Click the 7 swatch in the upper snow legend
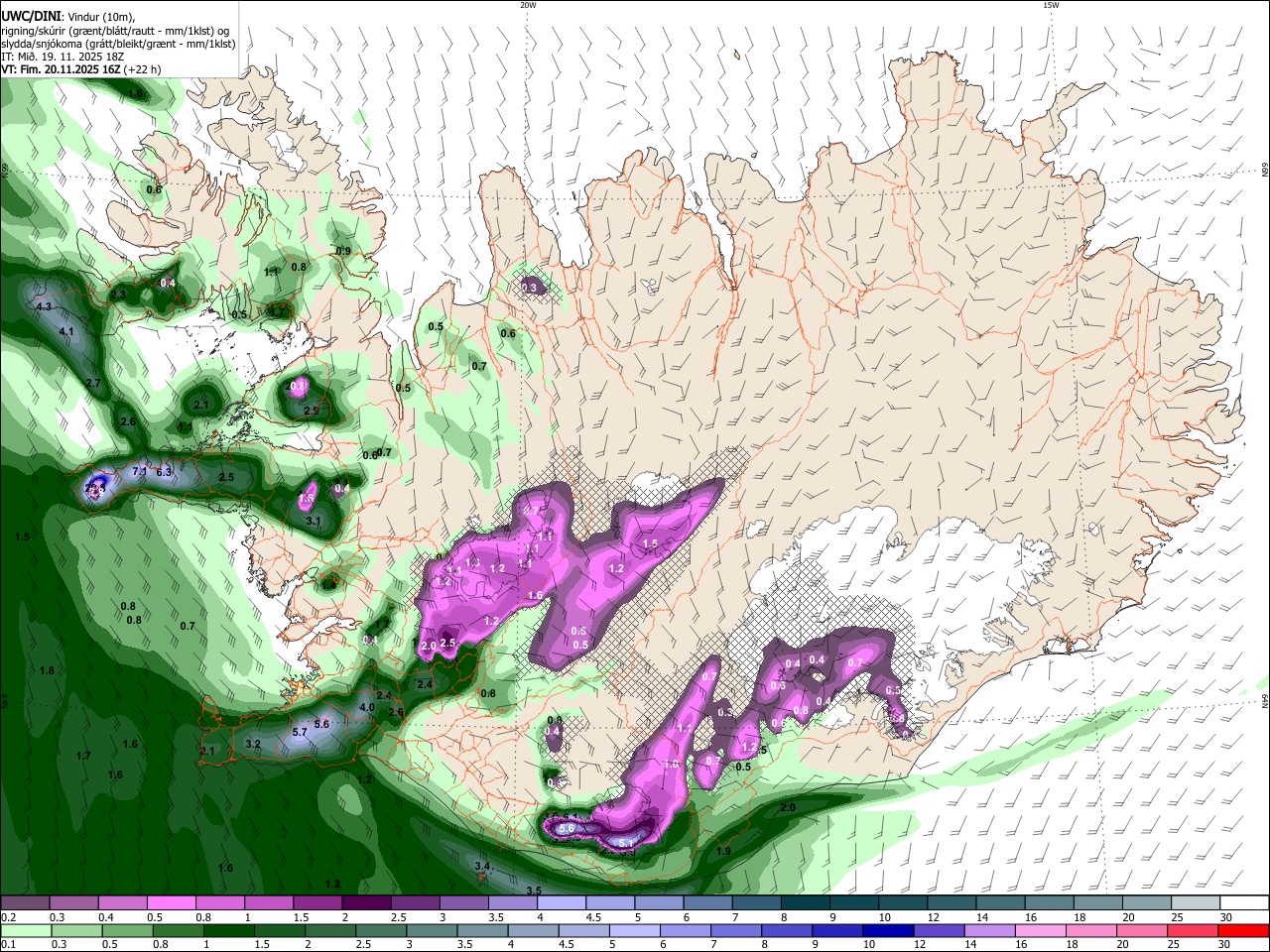 (756, 902)
